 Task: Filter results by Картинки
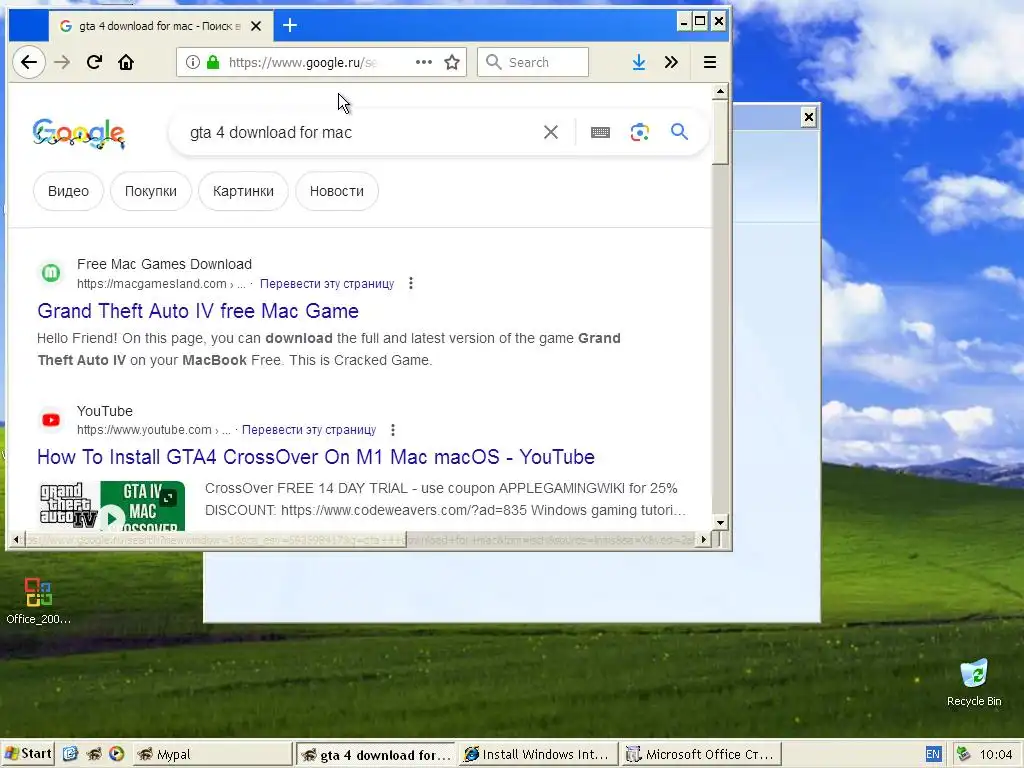(x=243, y=191)
